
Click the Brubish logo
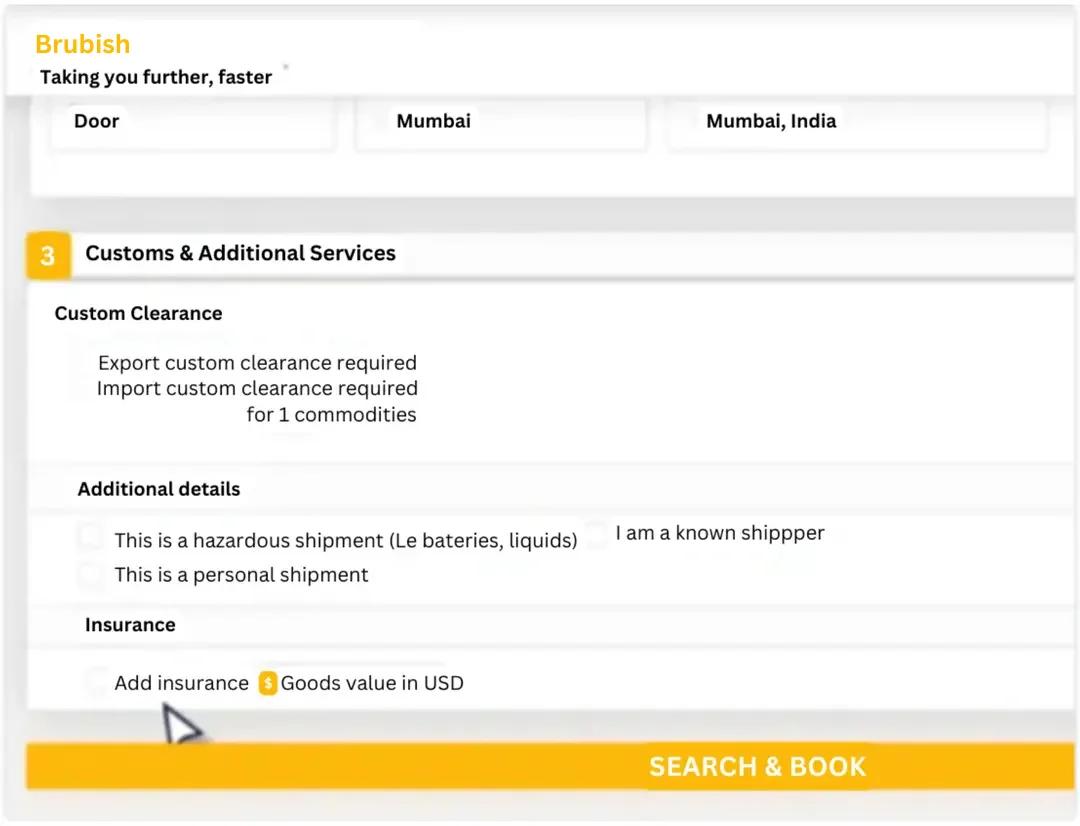tap(82, 44)
